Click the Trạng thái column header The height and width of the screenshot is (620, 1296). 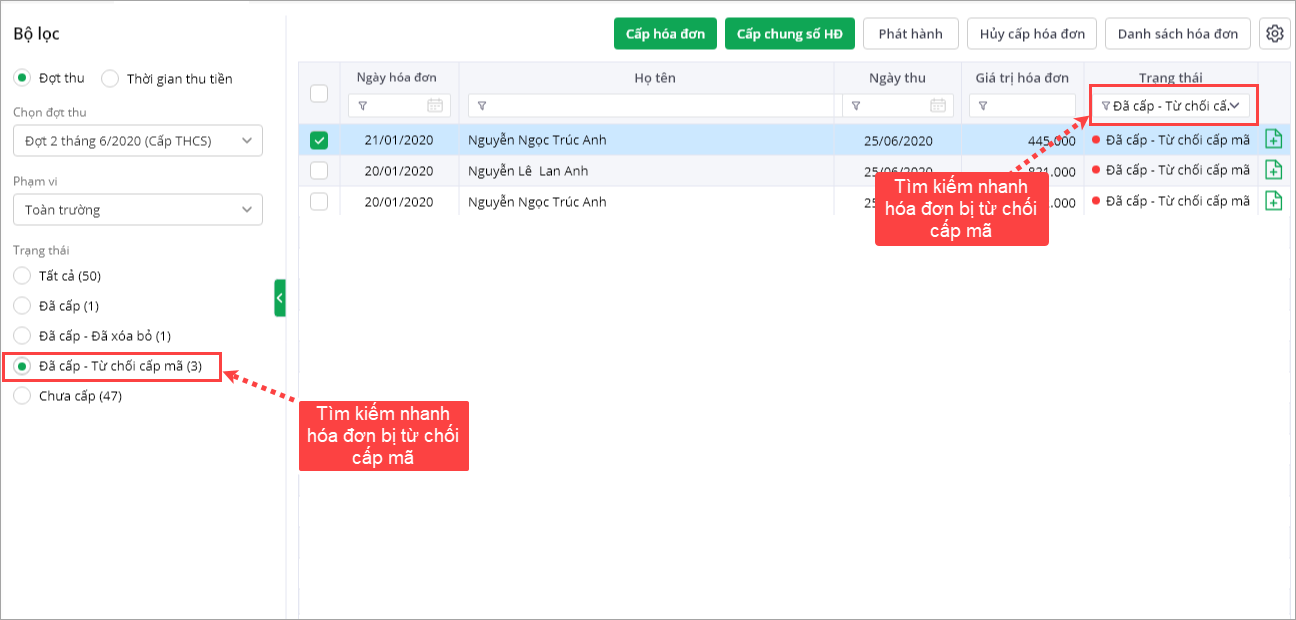tap(1170, 78)
